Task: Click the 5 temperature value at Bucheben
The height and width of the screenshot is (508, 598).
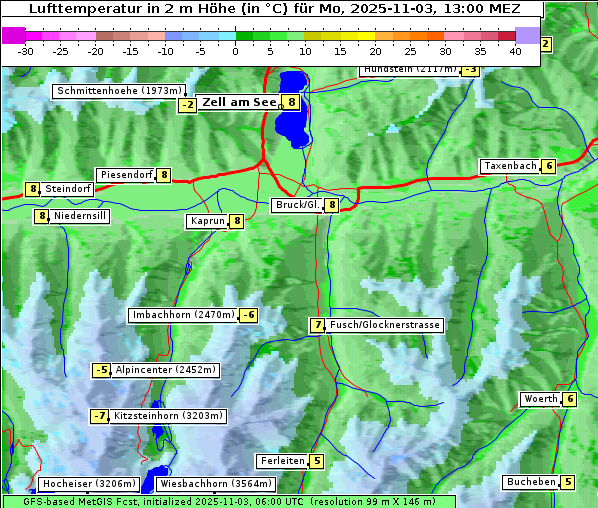Action: coord(568,482)
